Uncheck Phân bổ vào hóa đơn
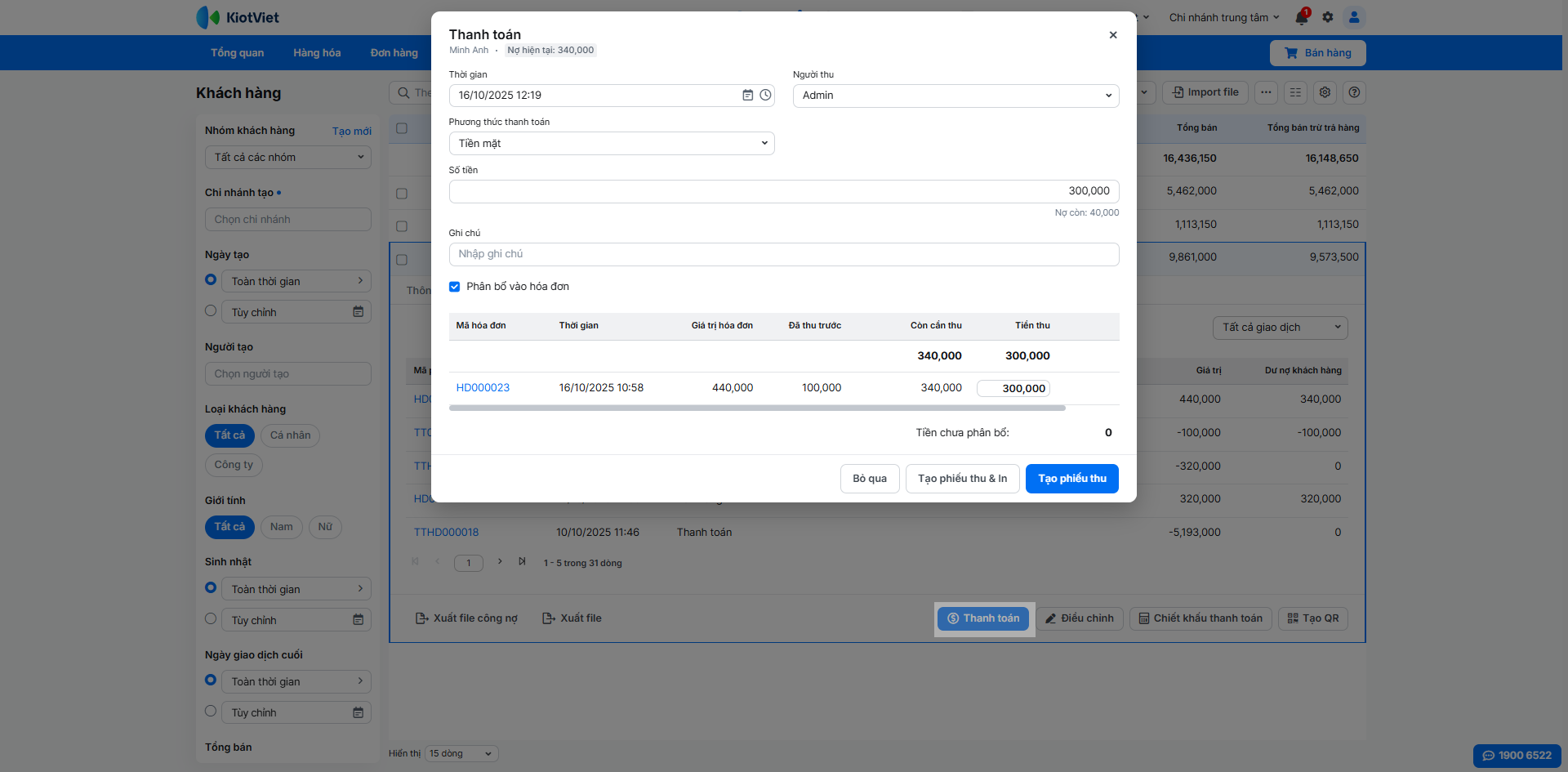This screenshot has width=1568, height=772. [x=455, y=287]
